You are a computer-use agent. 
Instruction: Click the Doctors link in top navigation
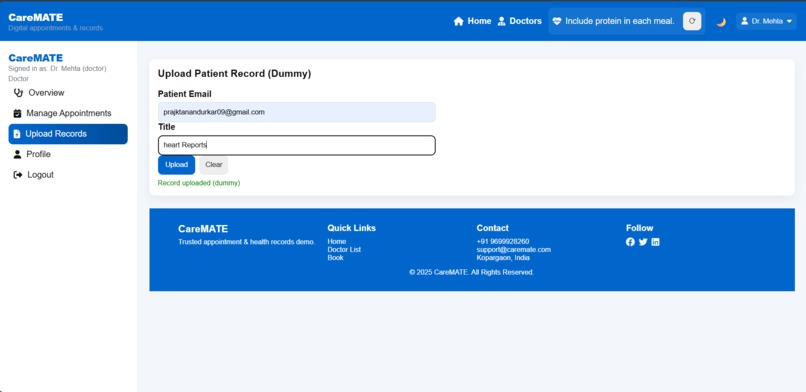520,21
